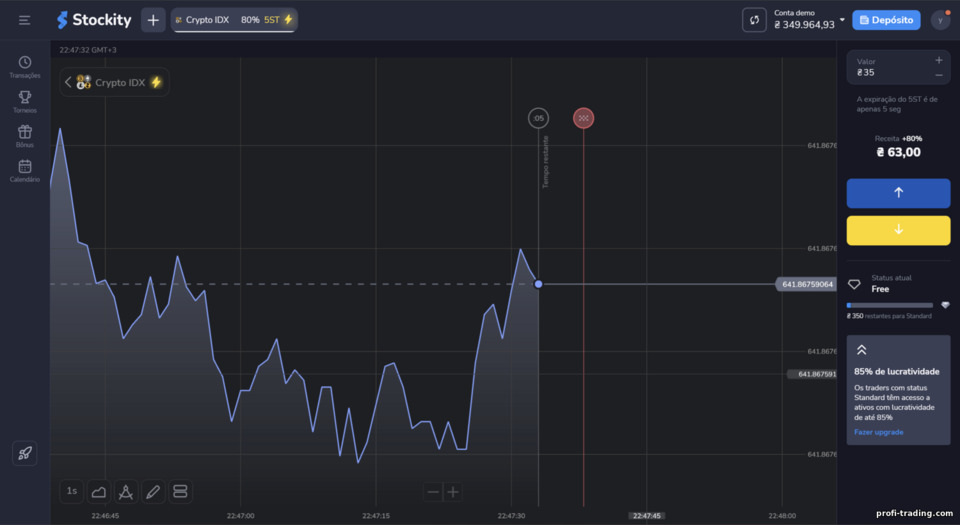Click the 641.86759064 price label
960x525 pixels.
point(806,284)
